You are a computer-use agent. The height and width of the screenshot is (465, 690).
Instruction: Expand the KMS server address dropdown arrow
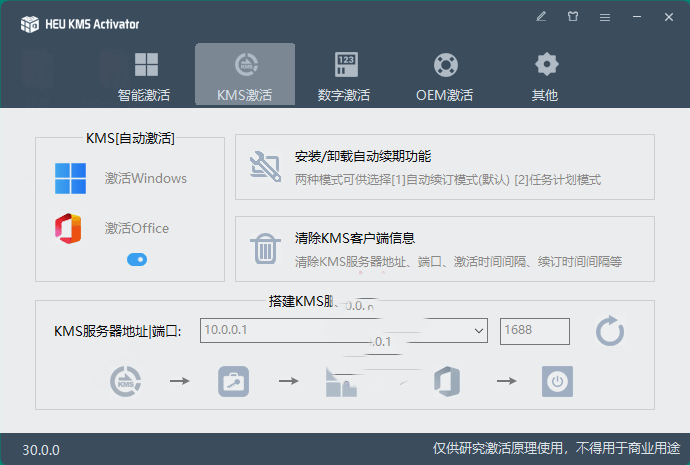(479, 331)
